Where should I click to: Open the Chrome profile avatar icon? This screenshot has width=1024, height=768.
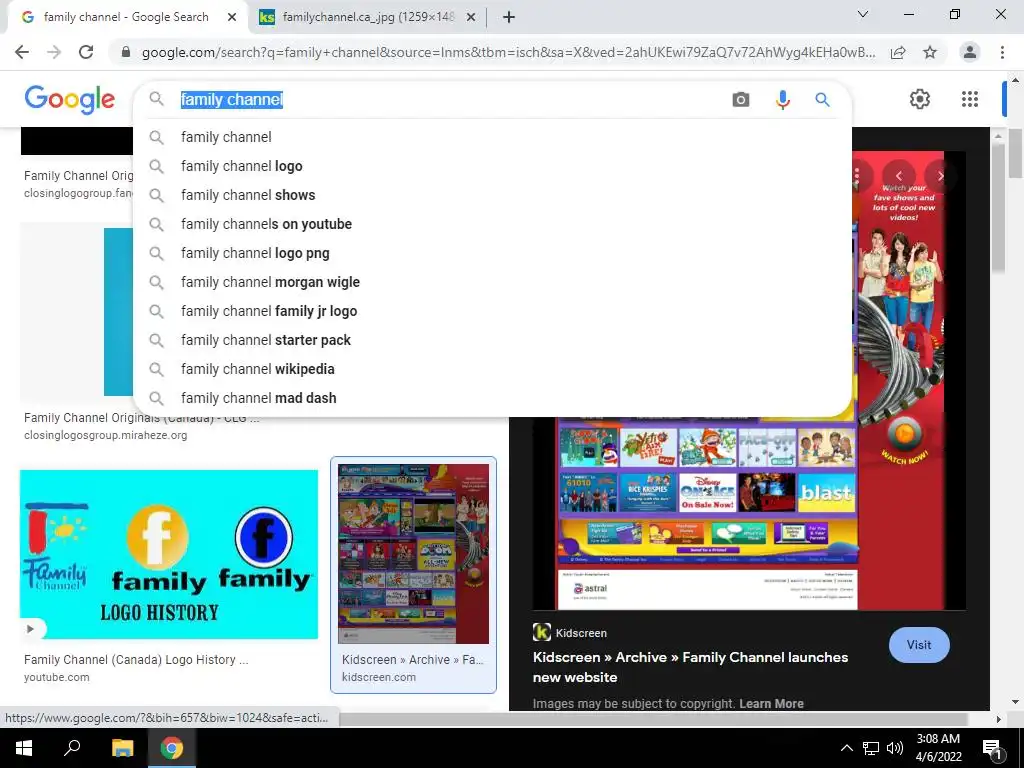click(x=970, y=52)
